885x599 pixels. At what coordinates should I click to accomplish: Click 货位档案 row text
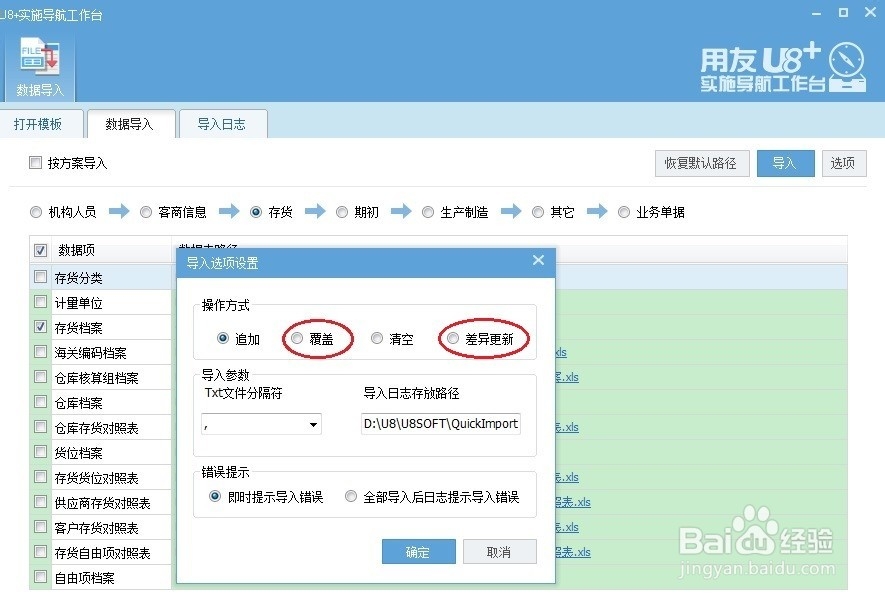pyautogui.click(x=78, y=453)
